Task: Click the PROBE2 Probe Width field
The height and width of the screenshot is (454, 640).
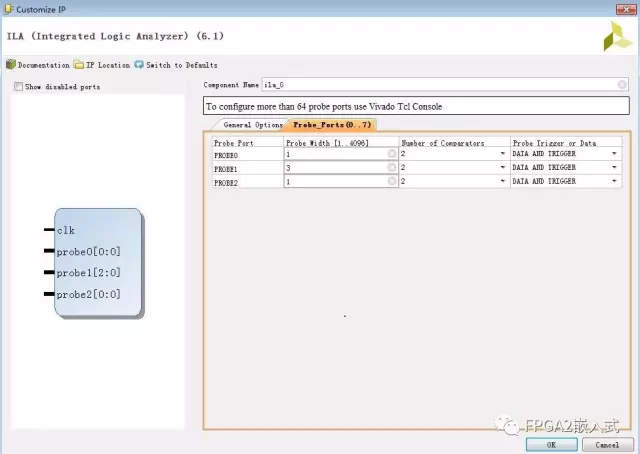Action: click(340, 181)
